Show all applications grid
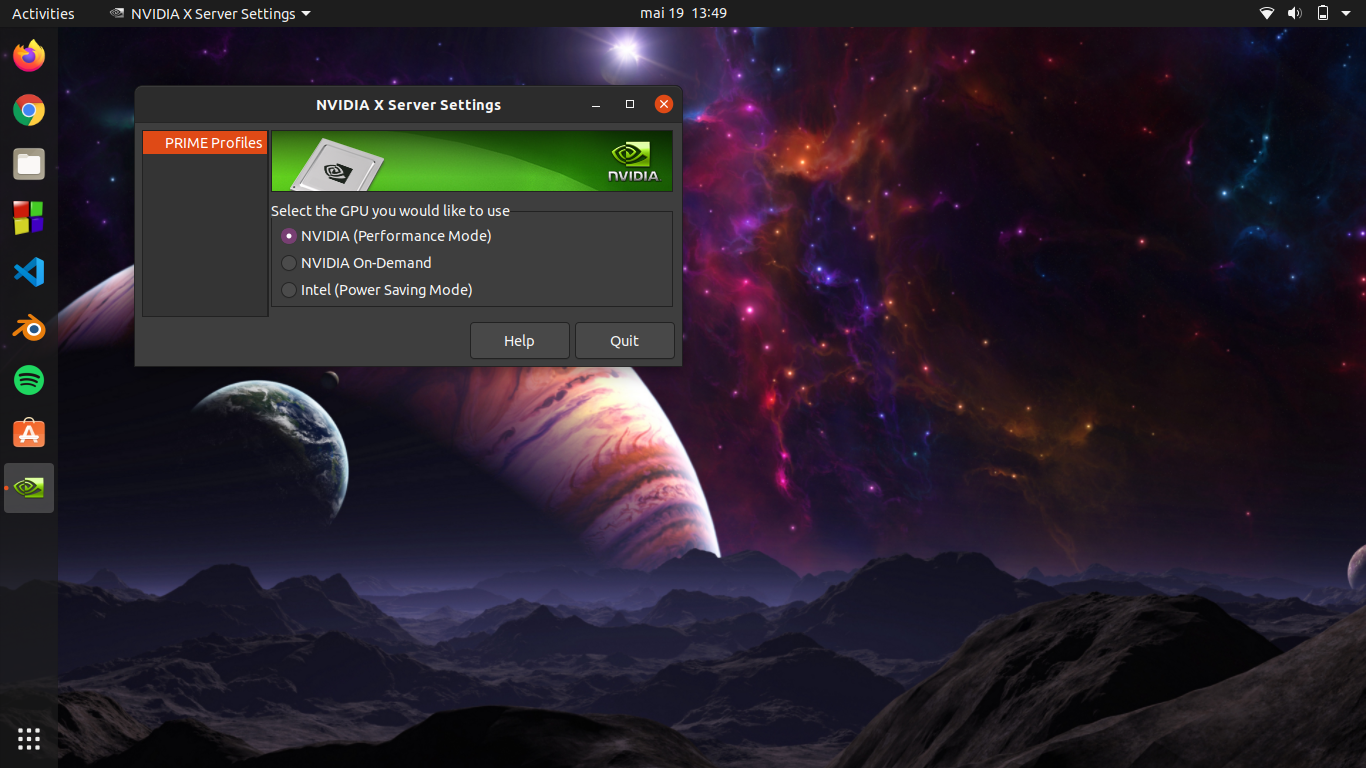Image resolution: width=1366 pixels, height=768 pixels. coord(29,739)
